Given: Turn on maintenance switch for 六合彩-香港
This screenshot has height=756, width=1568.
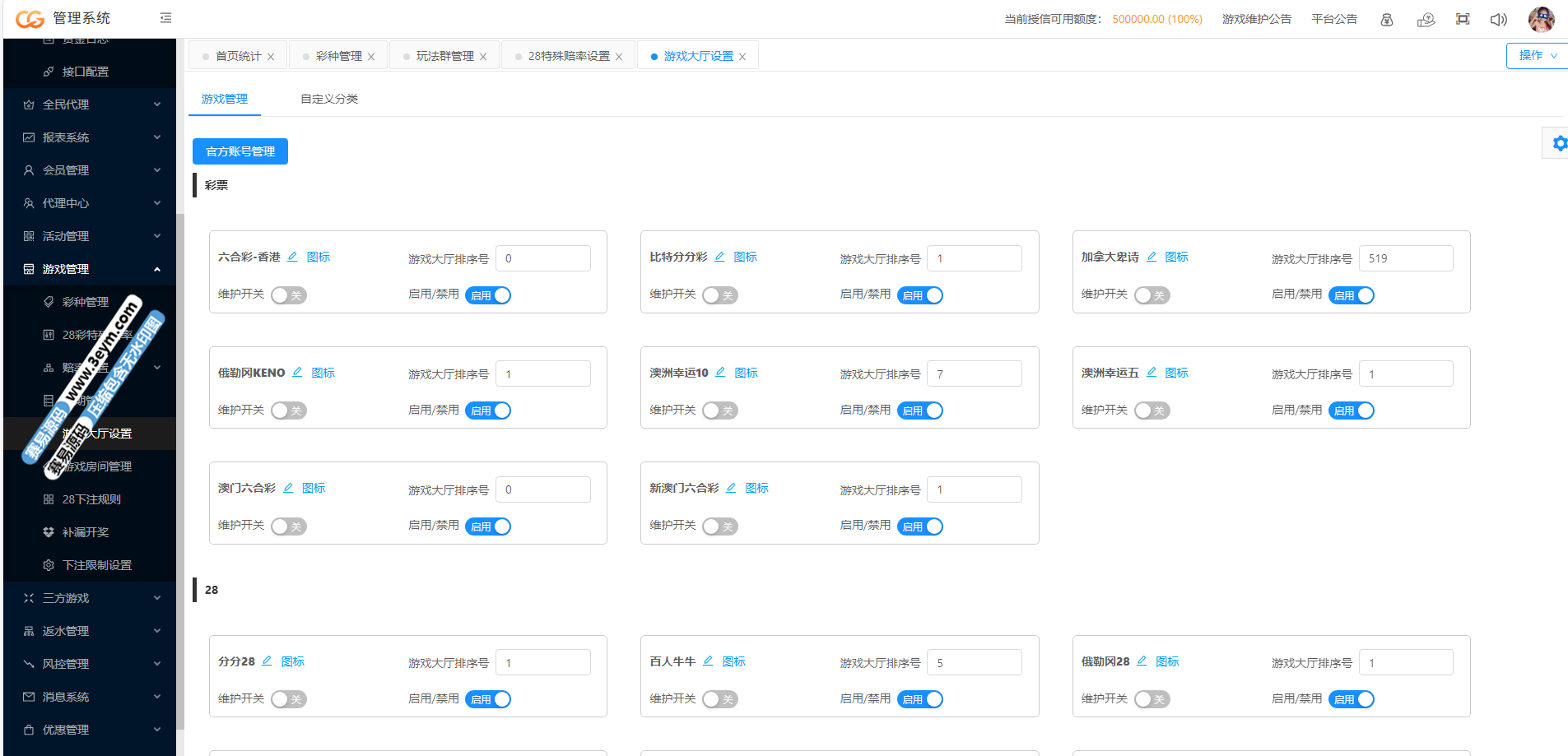Looking at the screenshot, I should pyautogui.click(x=288, y=295).
